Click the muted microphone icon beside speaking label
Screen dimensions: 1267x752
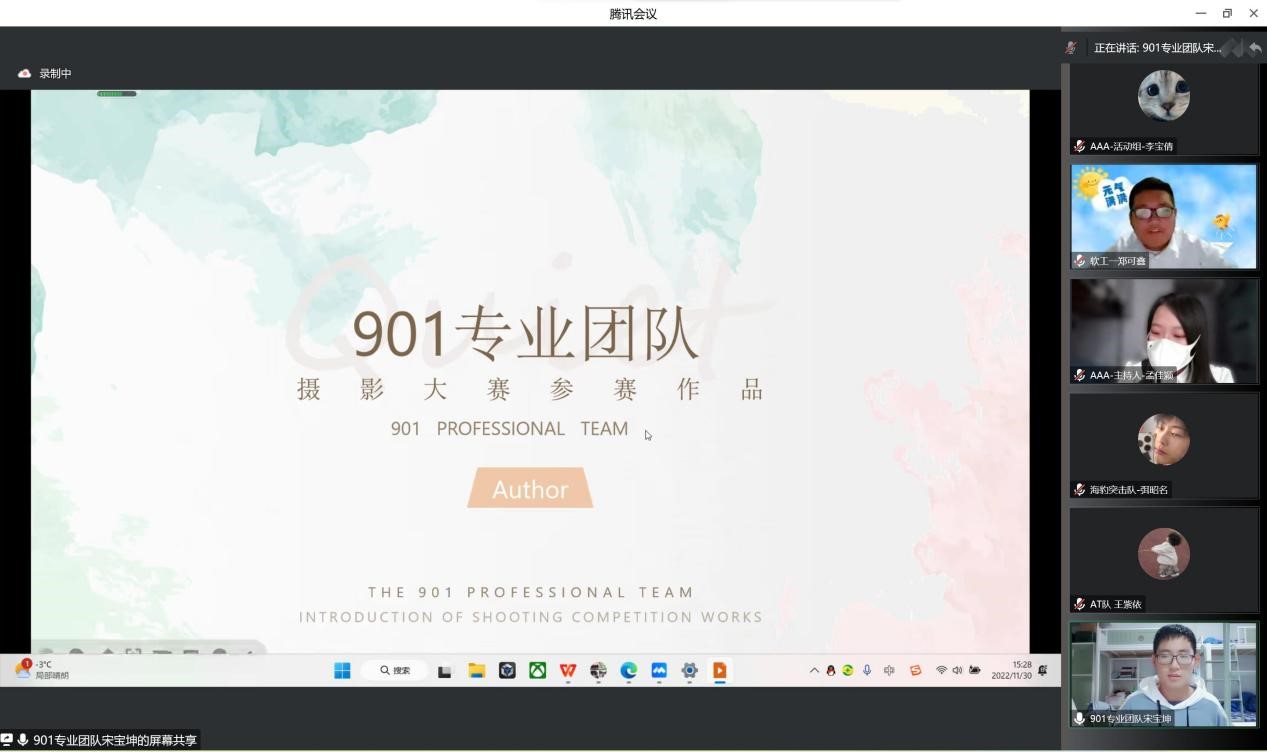1071,48
